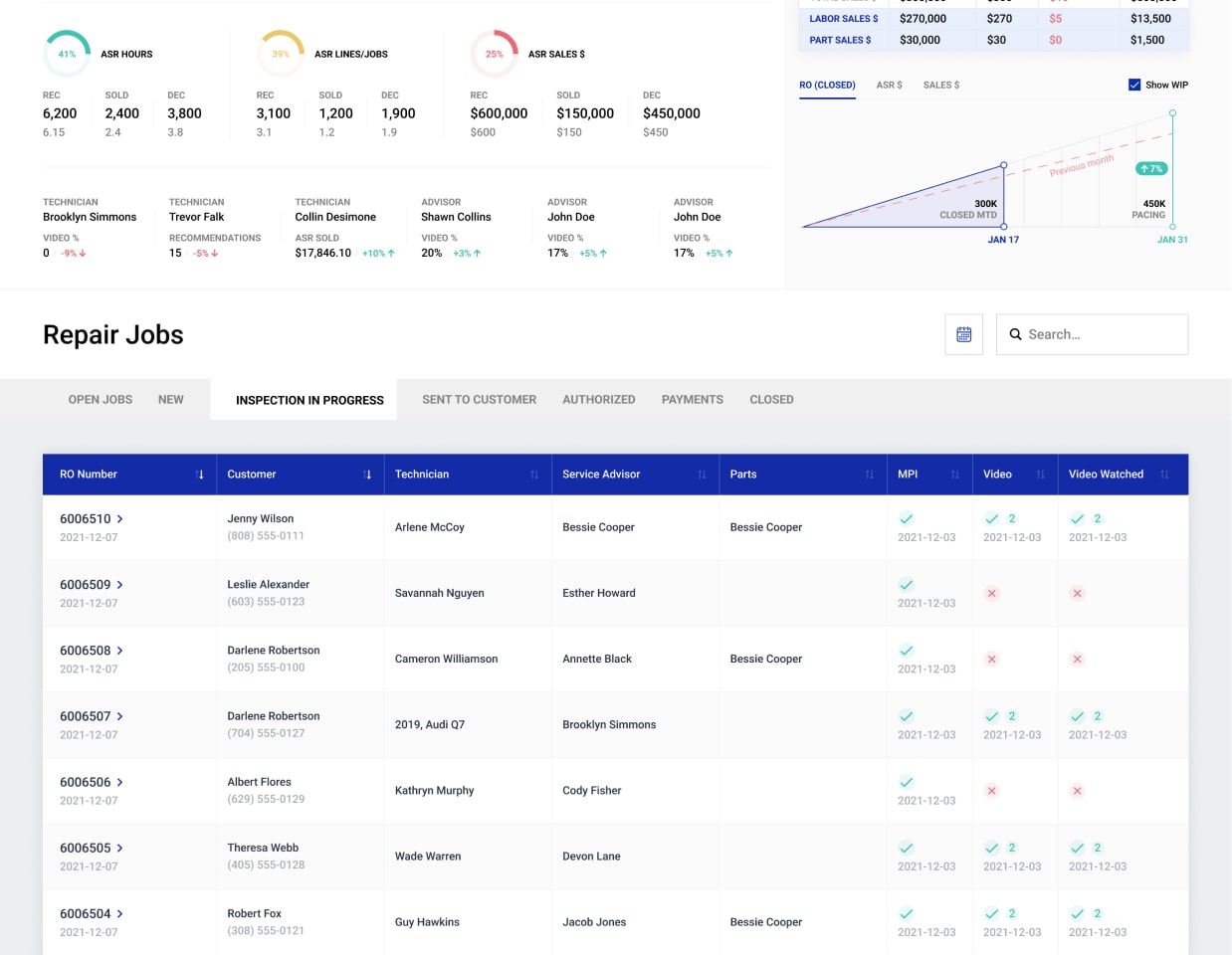Click Video Watched red X for RO 6006508
The width and height of the screenshot is (1232, 955).
[x=1077, y=659]
